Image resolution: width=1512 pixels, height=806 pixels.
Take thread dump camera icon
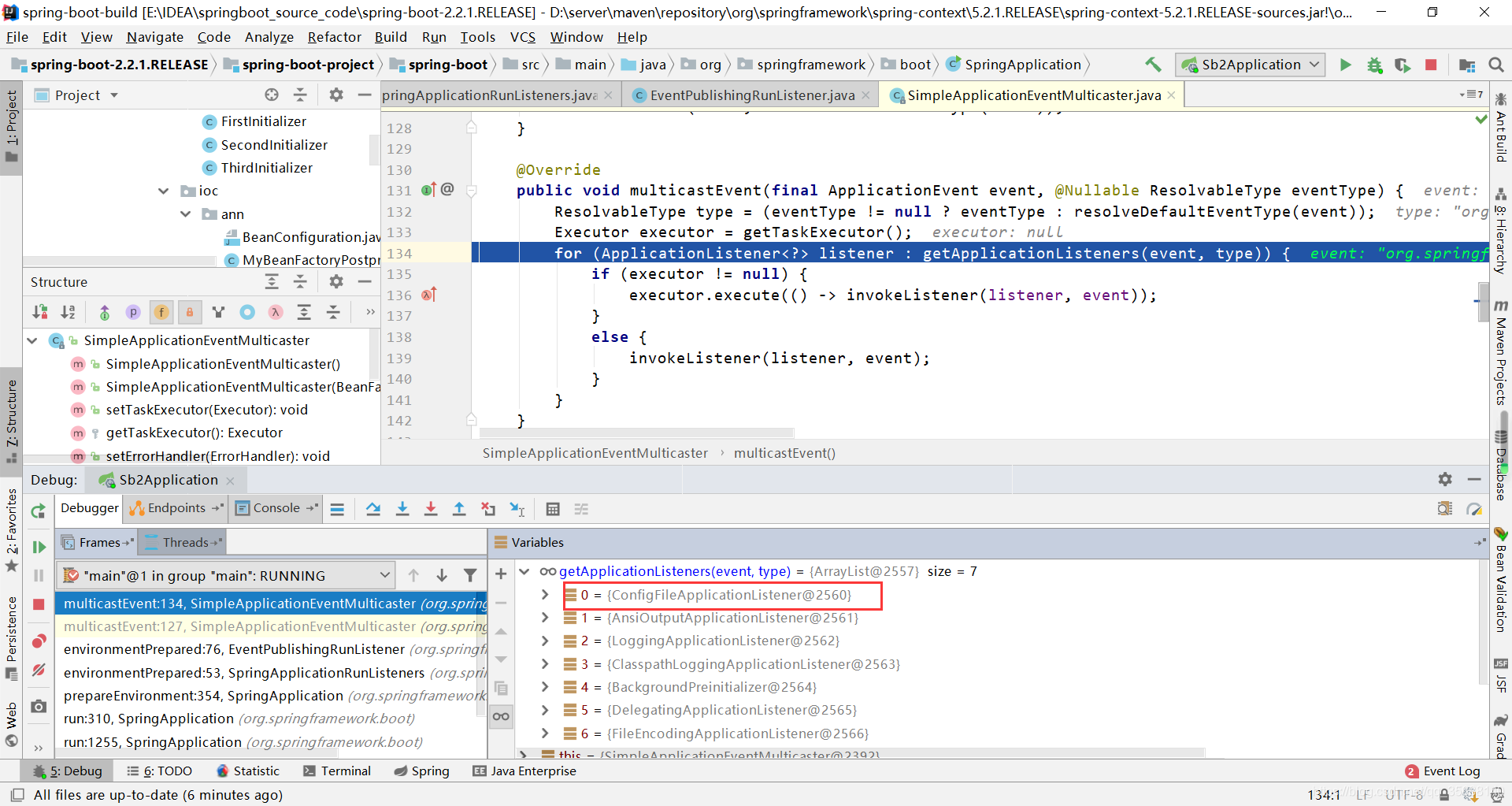coord(38,707)
